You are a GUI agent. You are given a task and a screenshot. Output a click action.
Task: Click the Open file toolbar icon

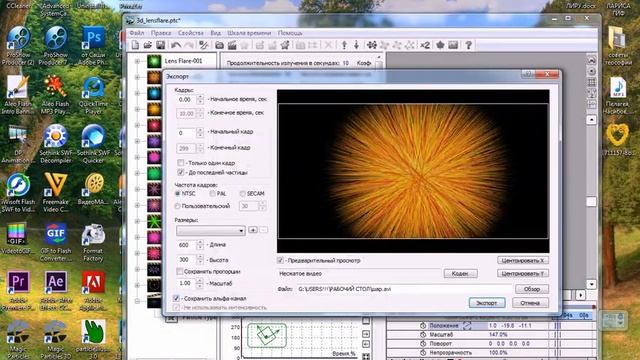click(148, 45)
